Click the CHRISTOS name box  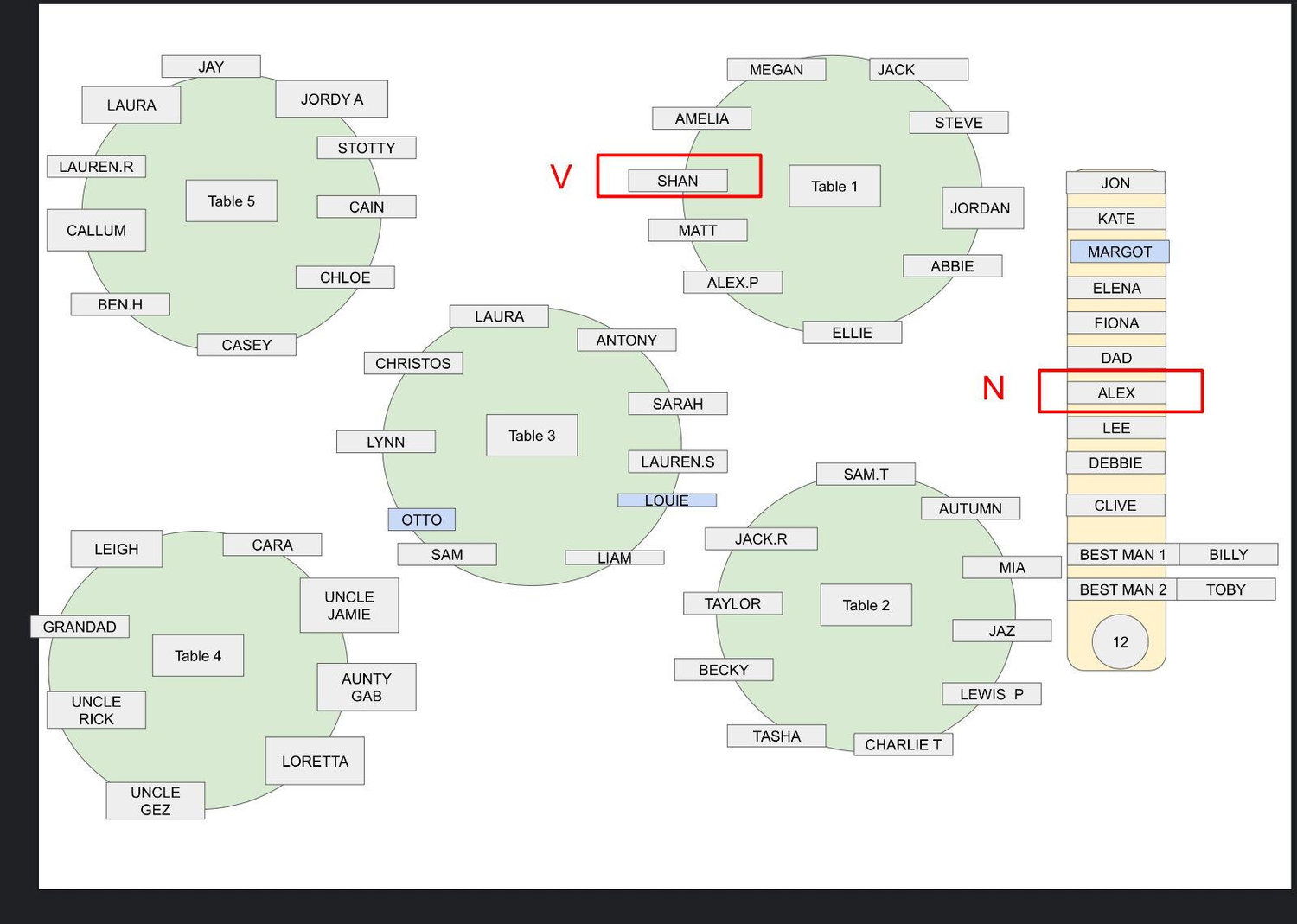(413, 363)
